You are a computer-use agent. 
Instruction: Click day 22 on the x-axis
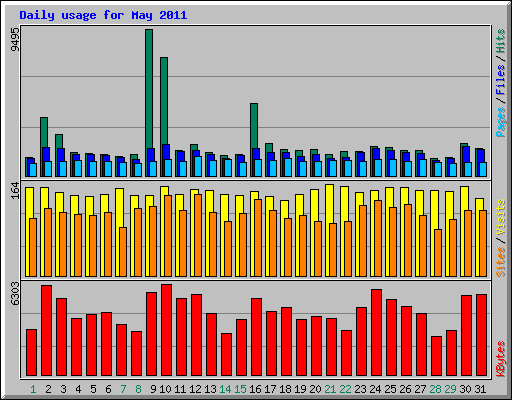[345, 389]
